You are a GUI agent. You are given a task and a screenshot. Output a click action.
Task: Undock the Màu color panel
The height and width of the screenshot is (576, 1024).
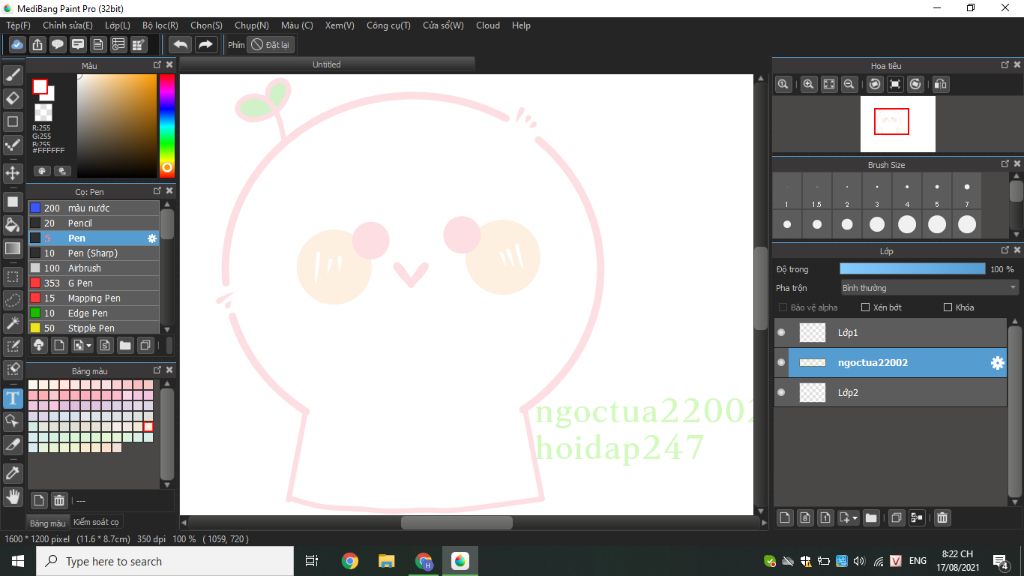click(x=157, y=65)
